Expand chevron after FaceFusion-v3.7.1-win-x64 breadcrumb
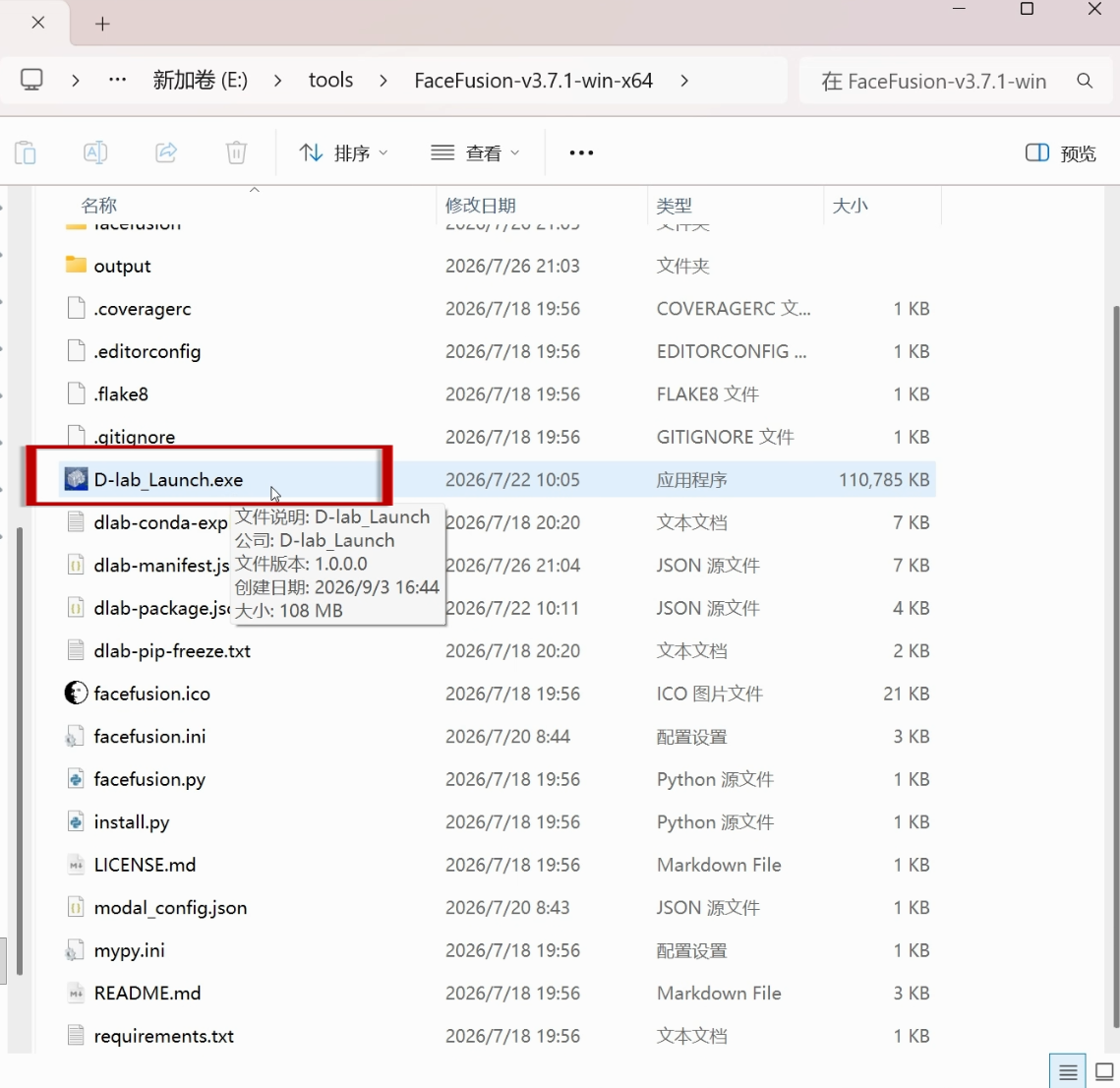Viewport: 1120px width, 1088px height. point(684,81)
